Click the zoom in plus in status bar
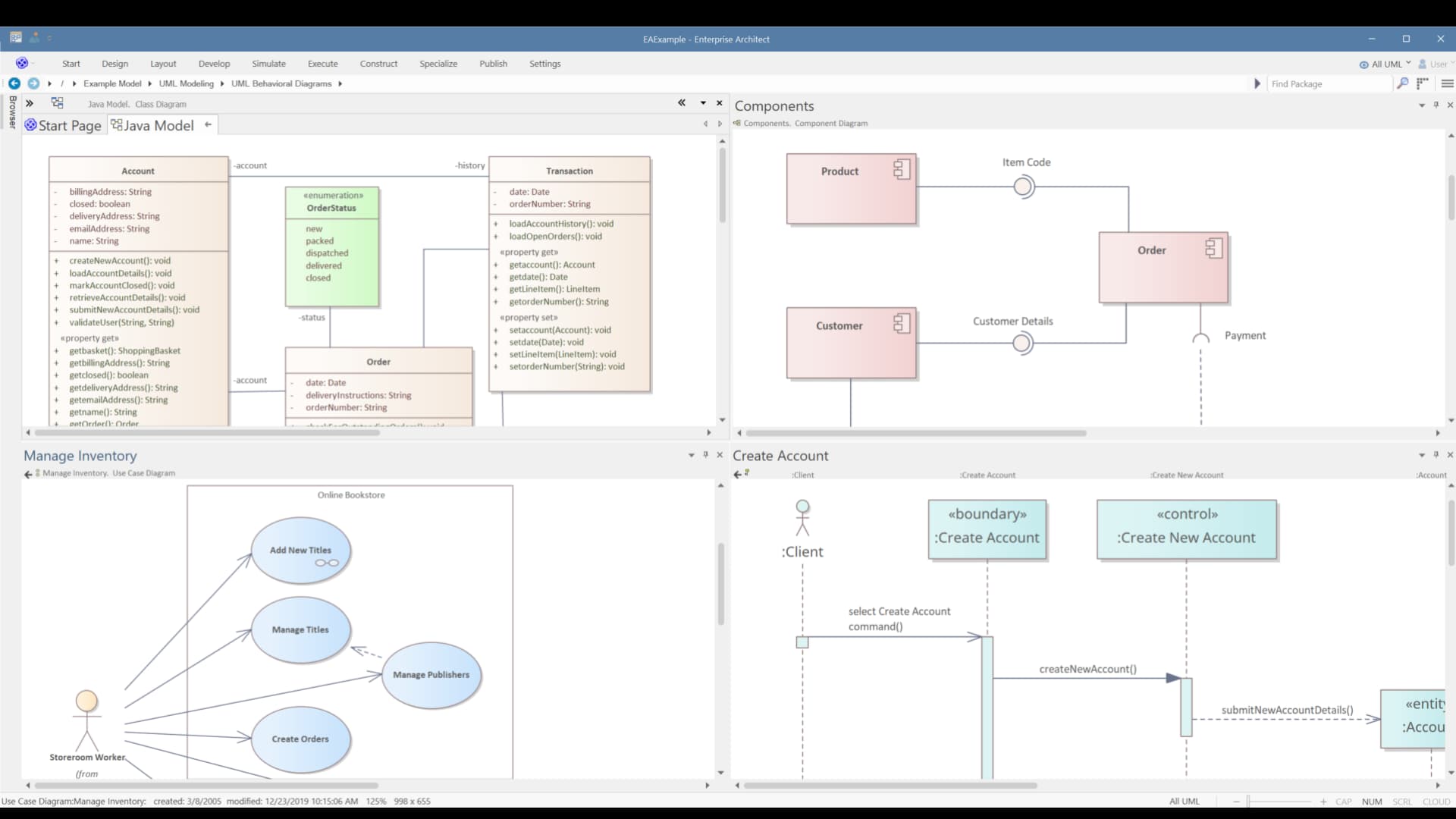The width and height of the screenshot is (1456, 819). 1323,802
